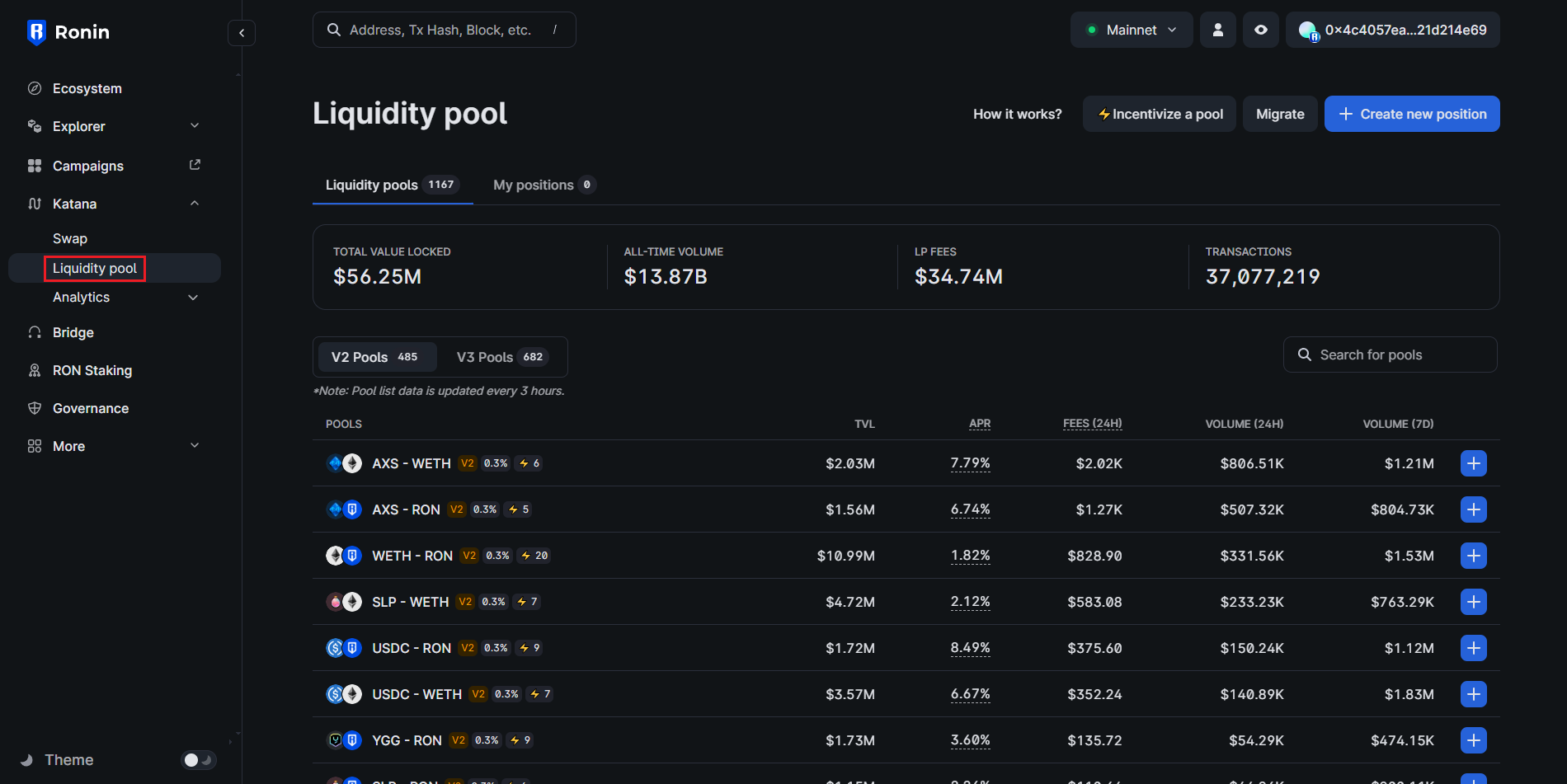Open the Mainnet network dropdown
Viewport: 1567px width, 784px height.
point(1131,29)
